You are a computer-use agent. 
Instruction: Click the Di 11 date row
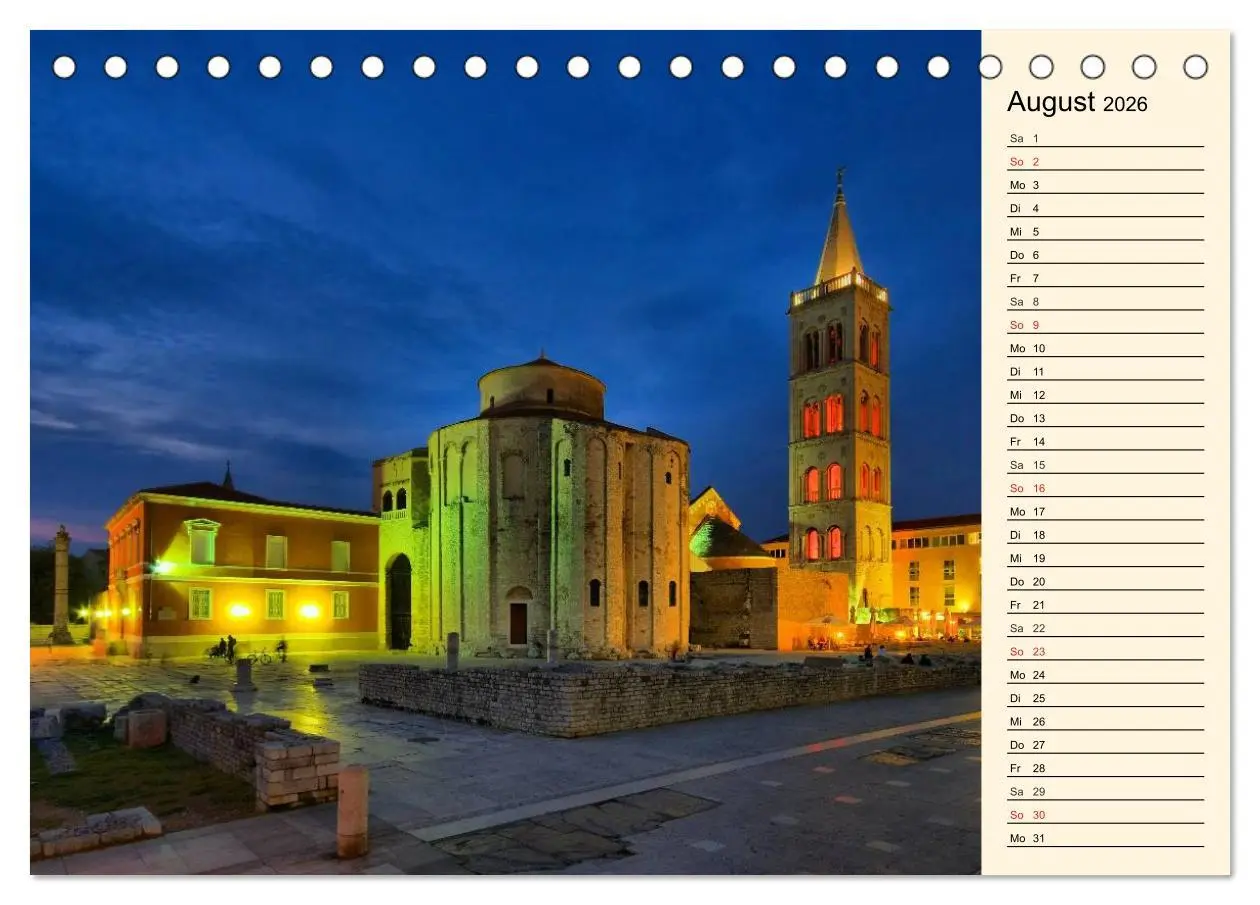[x=1105, y=372]
